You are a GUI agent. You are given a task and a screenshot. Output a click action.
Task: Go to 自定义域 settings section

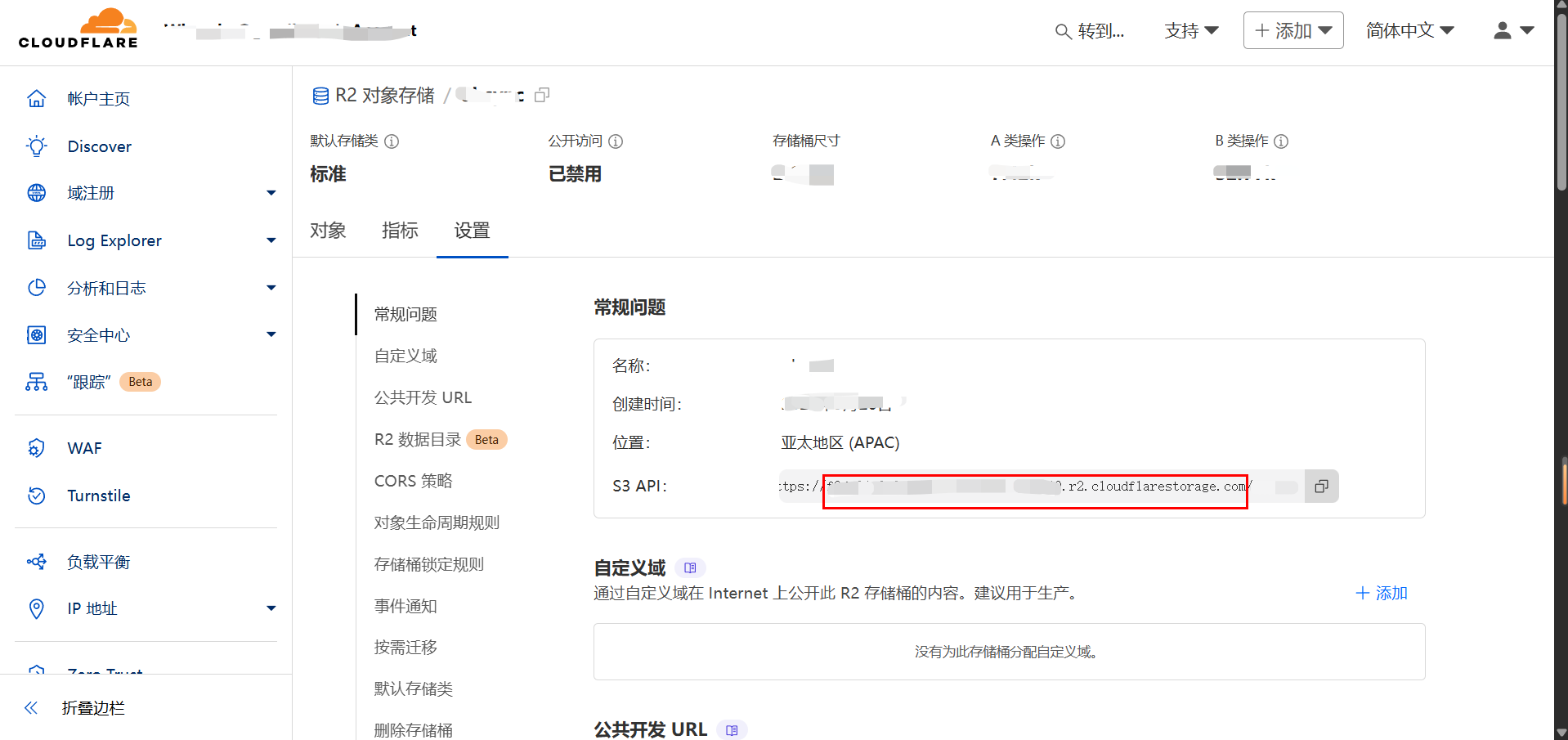tap(405, 356)
